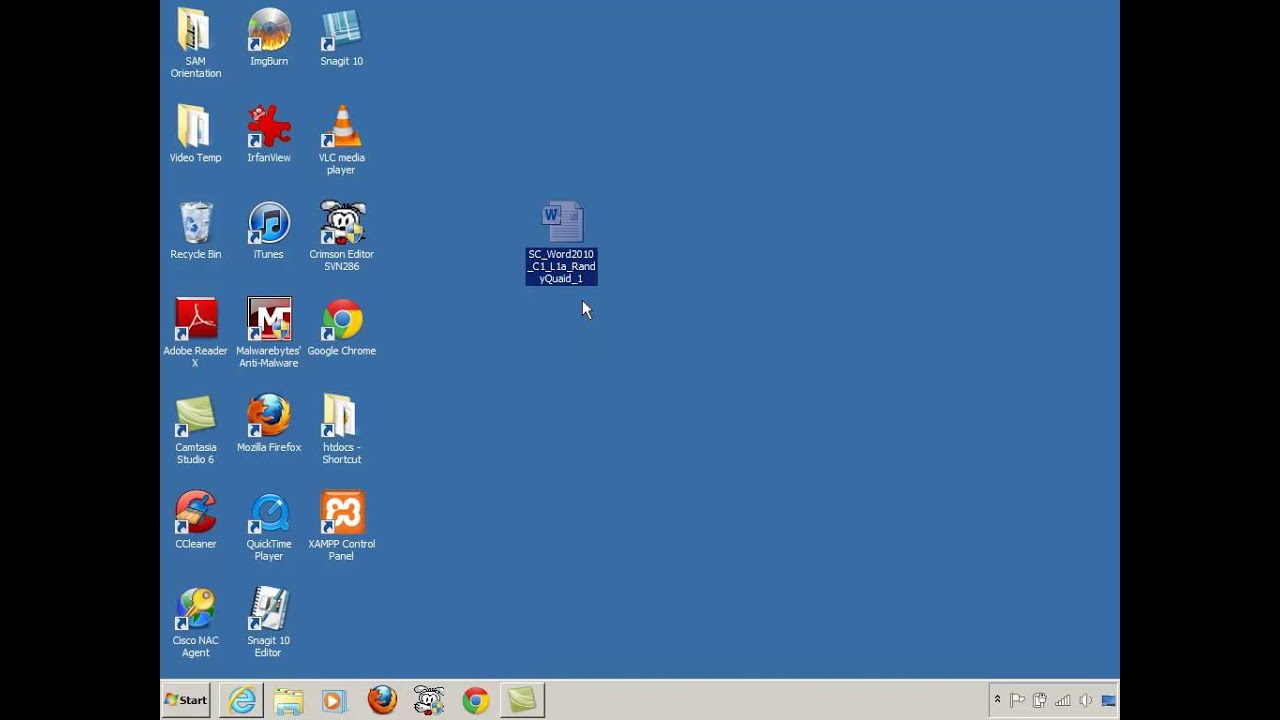Open the volume speaker tray icon
The image size is (1280, 720).
[1086, 700]
